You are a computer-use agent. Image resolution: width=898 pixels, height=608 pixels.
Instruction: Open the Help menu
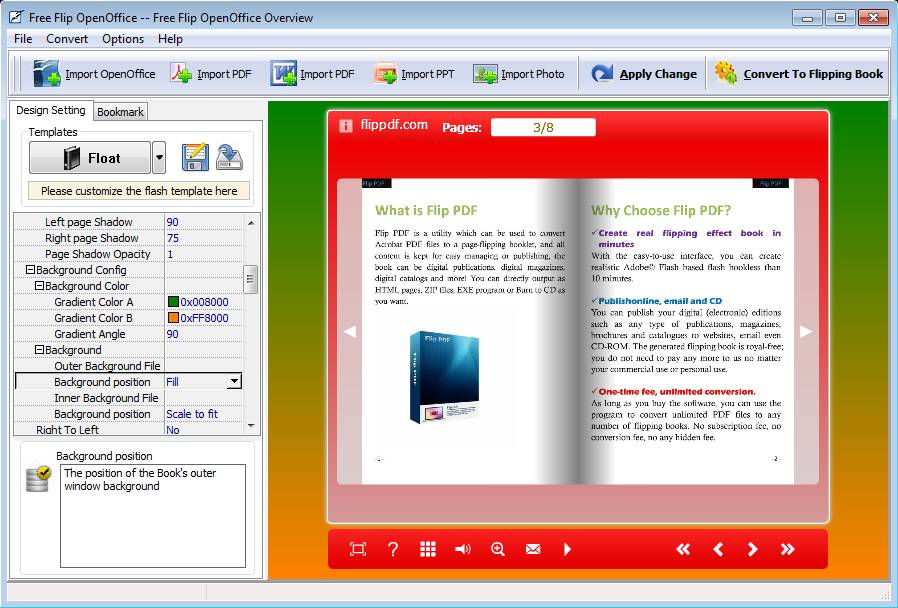[x=170, y=39]
